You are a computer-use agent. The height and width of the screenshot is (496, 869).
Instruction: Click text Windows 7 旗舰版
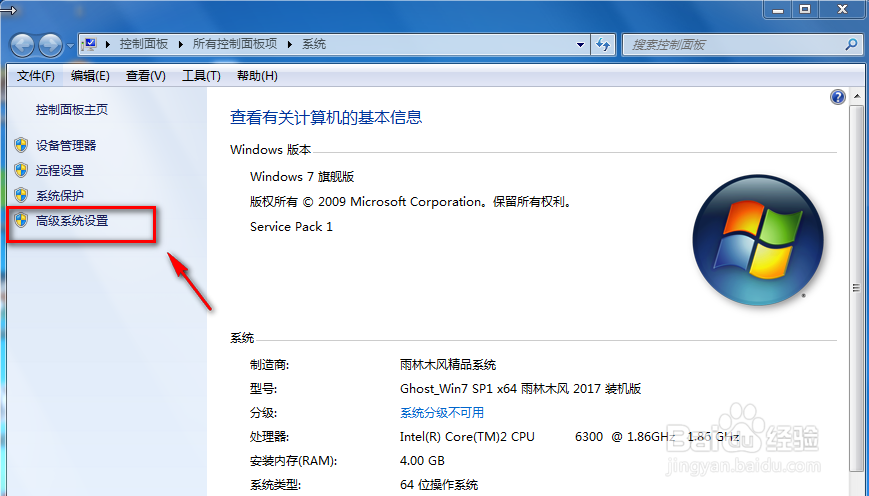click(302, 177)
